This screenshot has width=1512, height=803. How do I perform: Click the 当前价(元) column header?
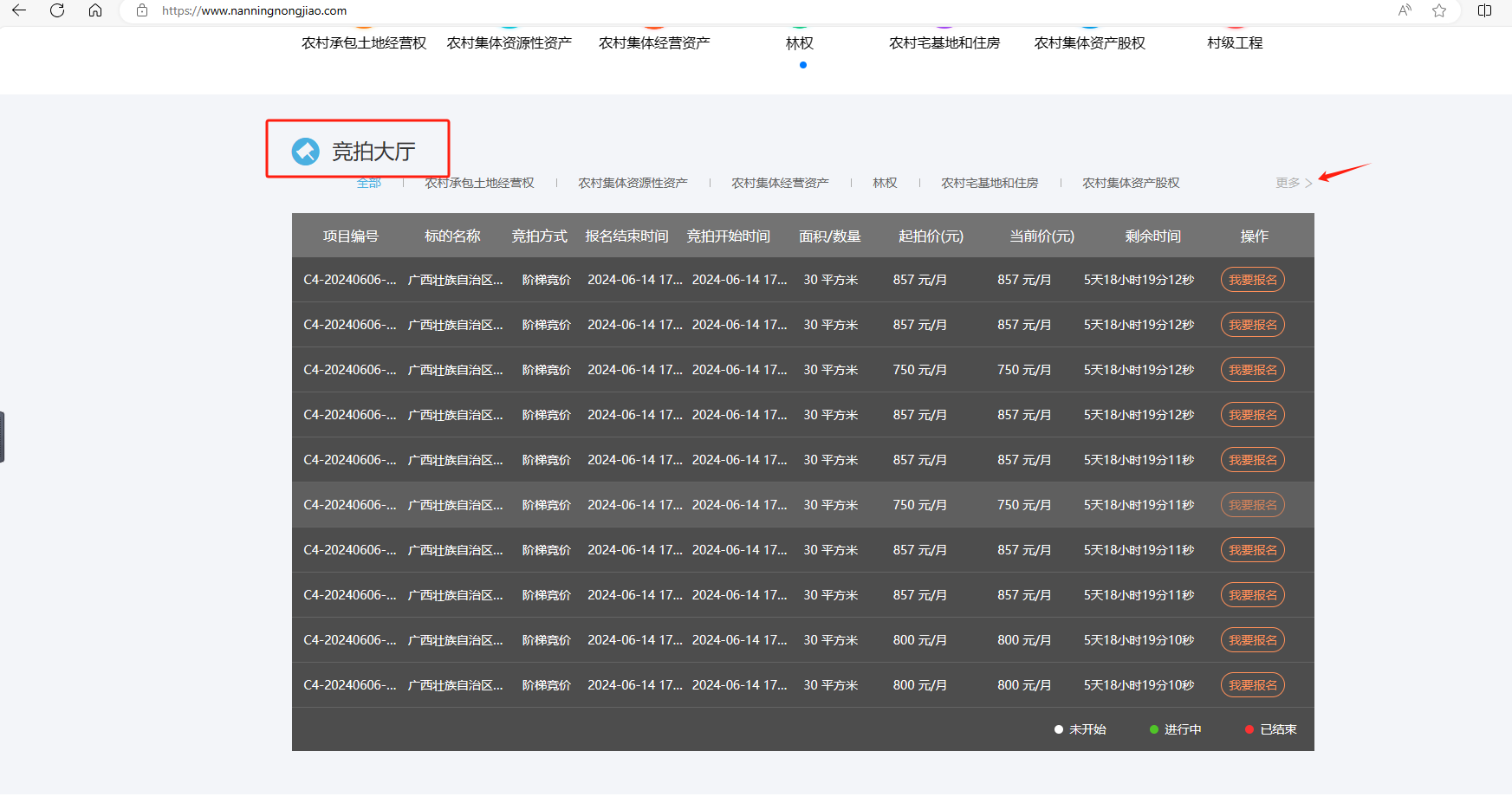[x=1042, y=236]
